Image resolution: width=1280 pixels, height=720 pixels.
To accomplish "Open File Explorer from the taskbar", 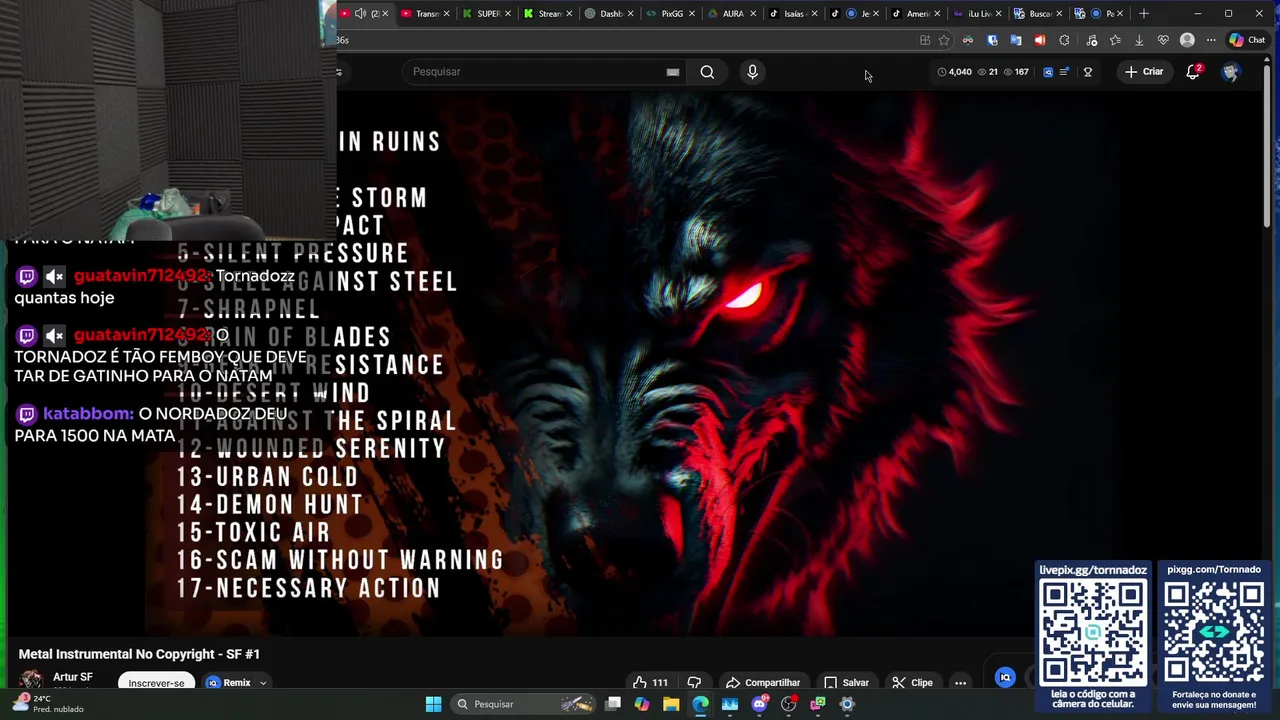I will tap(671, 704).
